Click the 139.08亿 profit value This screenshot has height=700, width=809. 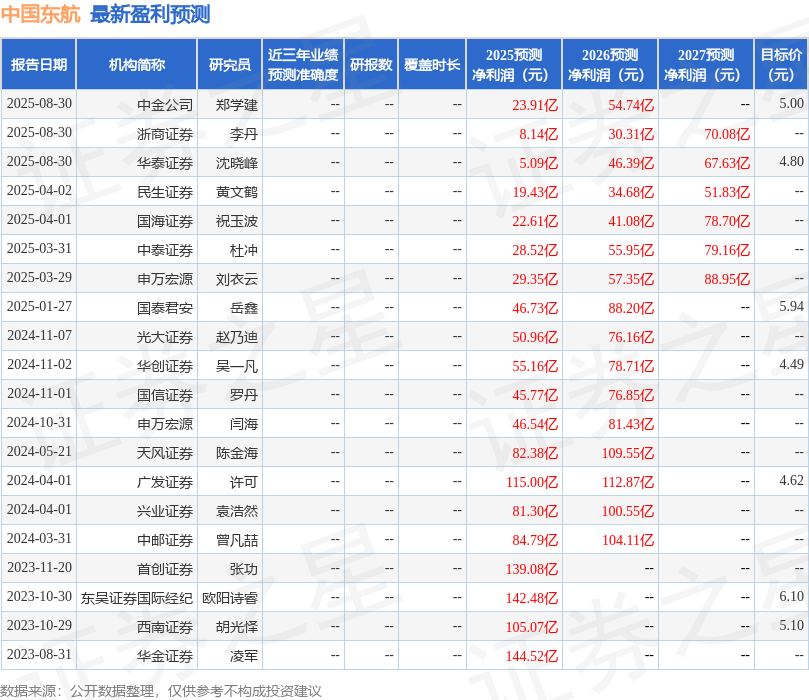tap(532, 568)
